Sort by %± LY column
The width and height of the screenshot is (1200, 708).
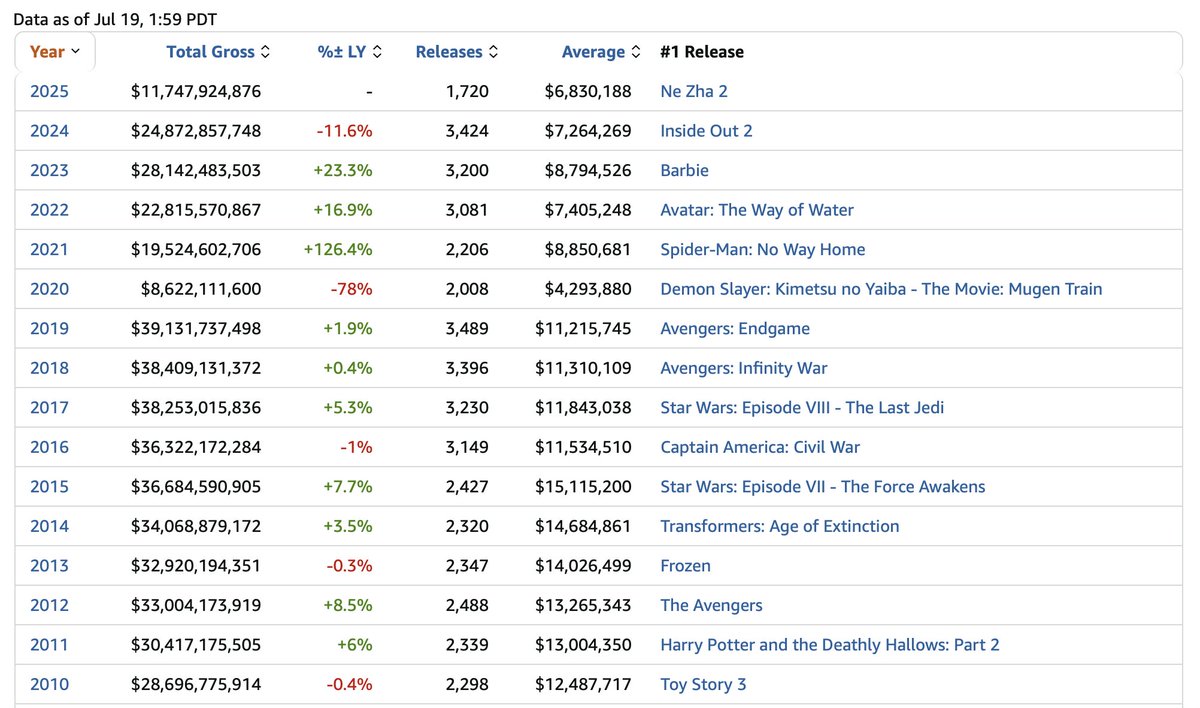[x=350, y=52]
